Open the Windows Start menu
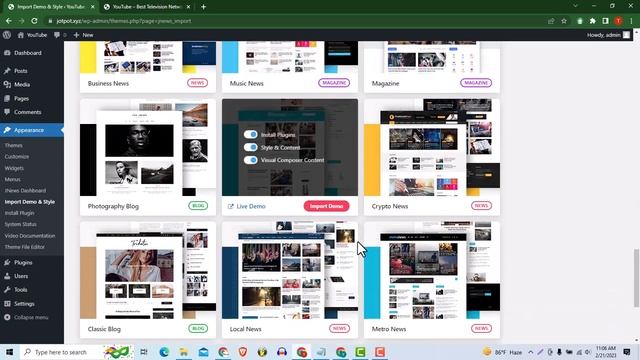The width and height of the screenshot is (640, 360). (x=9, y=352)
